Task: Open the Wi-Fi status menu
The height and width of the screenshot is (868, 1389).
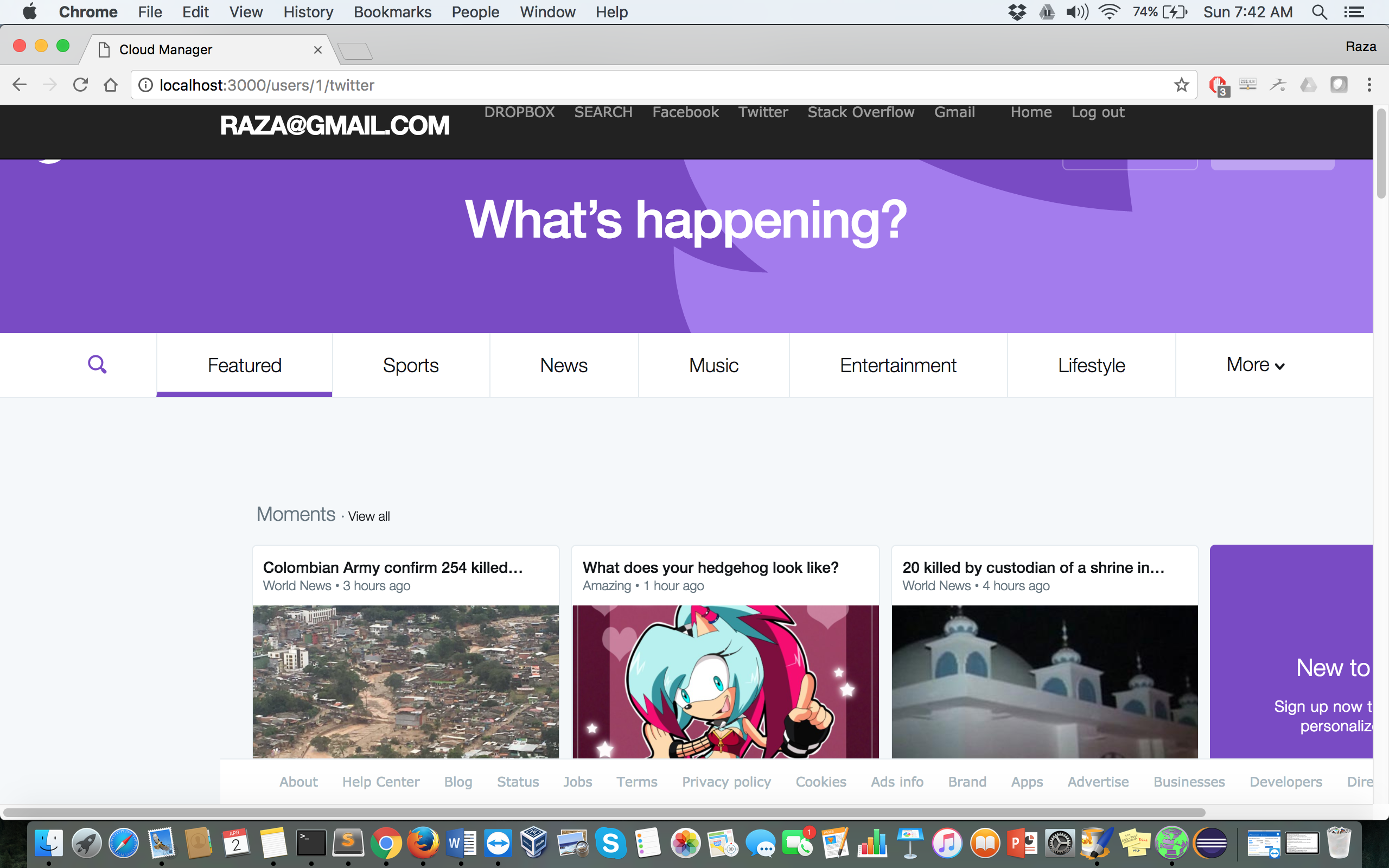Action: coord(1109,12)
